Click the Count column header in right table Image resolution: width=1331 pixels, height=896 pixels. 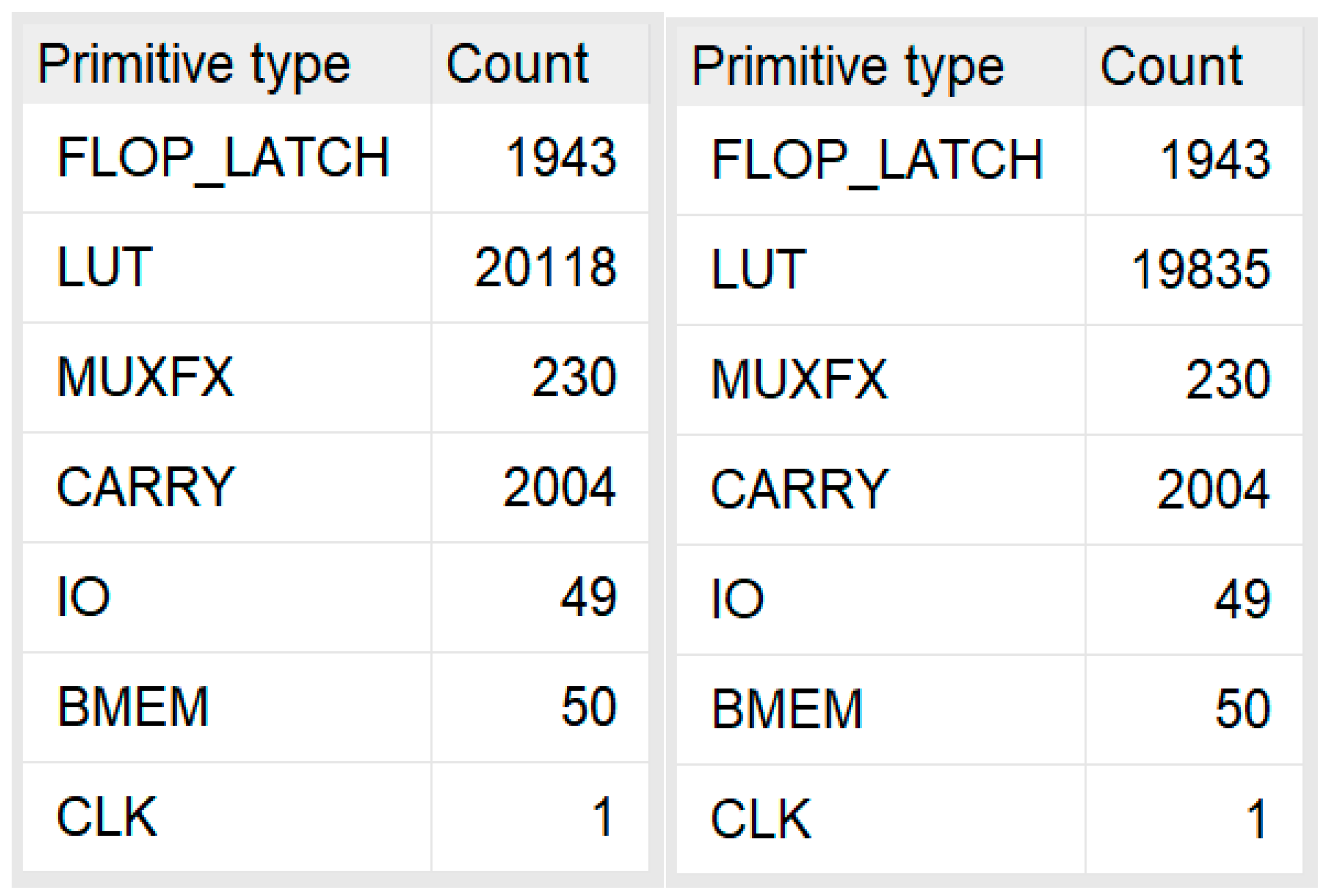(x=1171, y=67)
